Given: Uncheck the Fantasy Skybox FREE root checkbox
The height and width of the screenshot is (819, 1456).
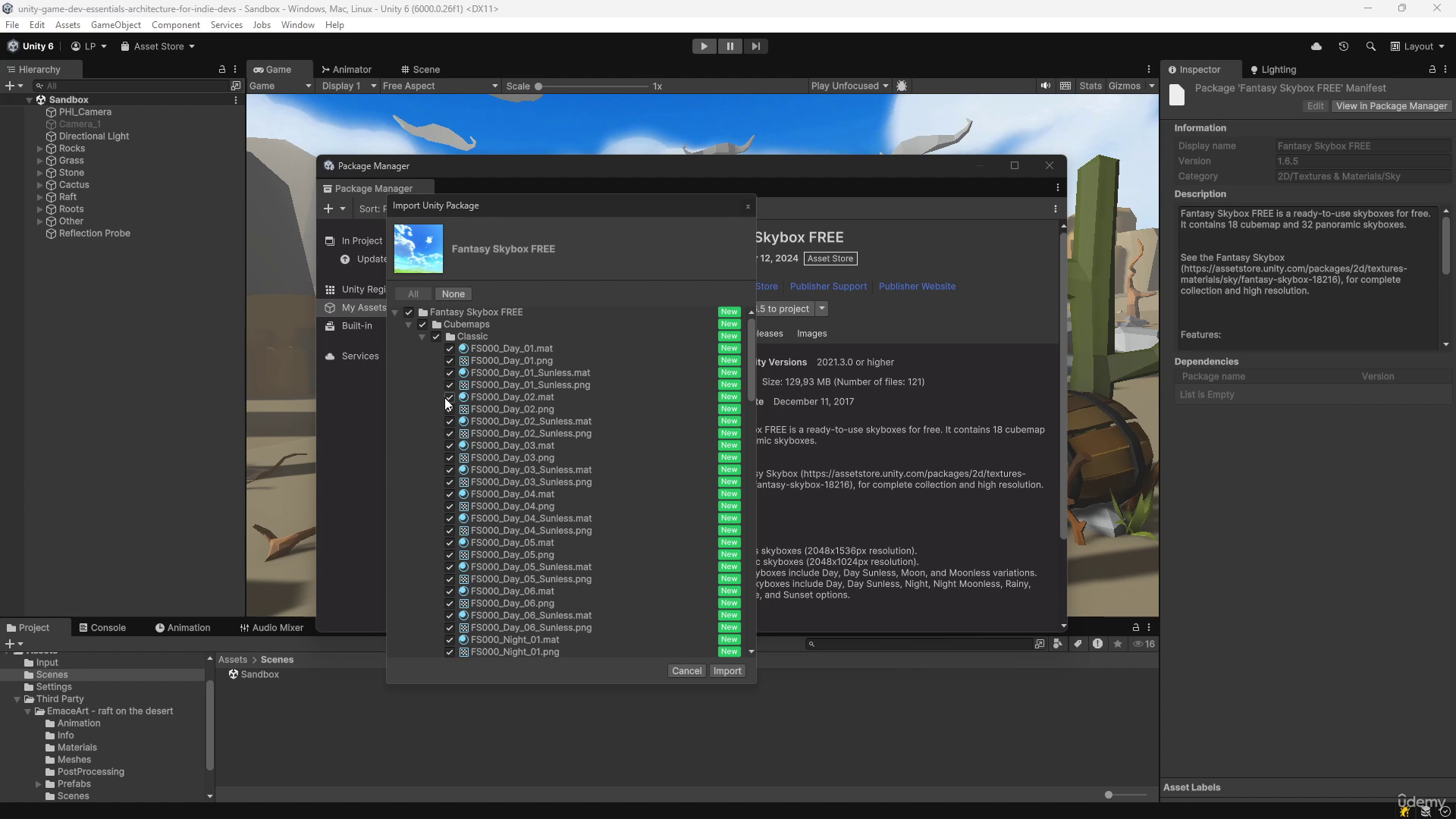Looking at the screenshot, I should point(409,312).
